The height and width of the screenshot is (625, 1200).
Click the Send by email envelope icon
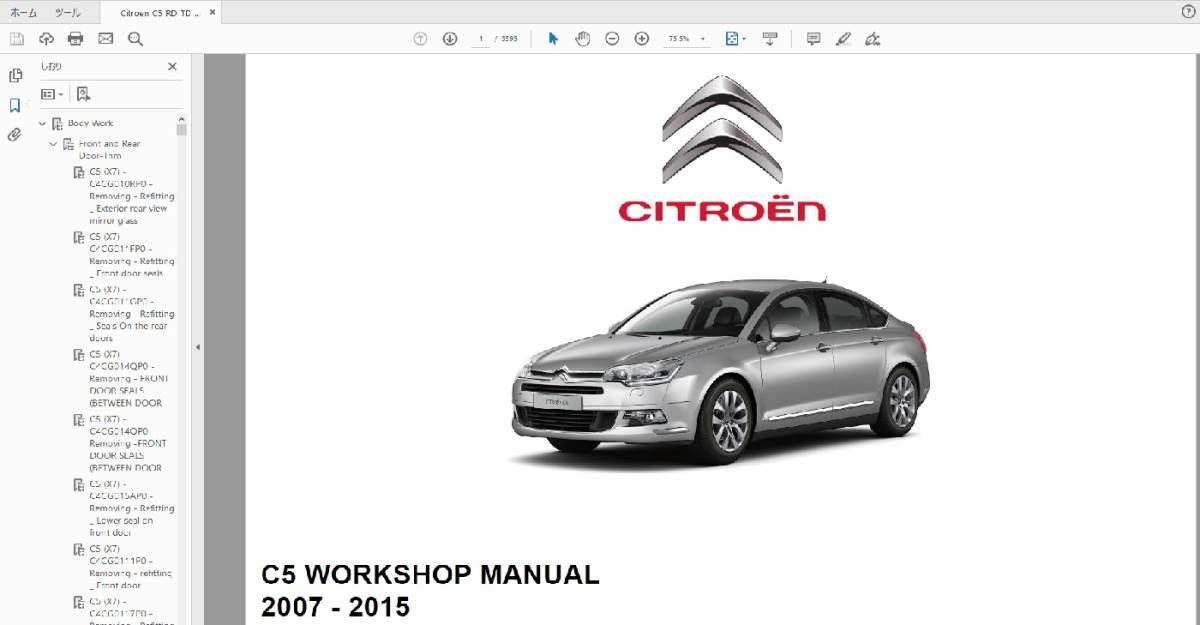coord(106,39)
